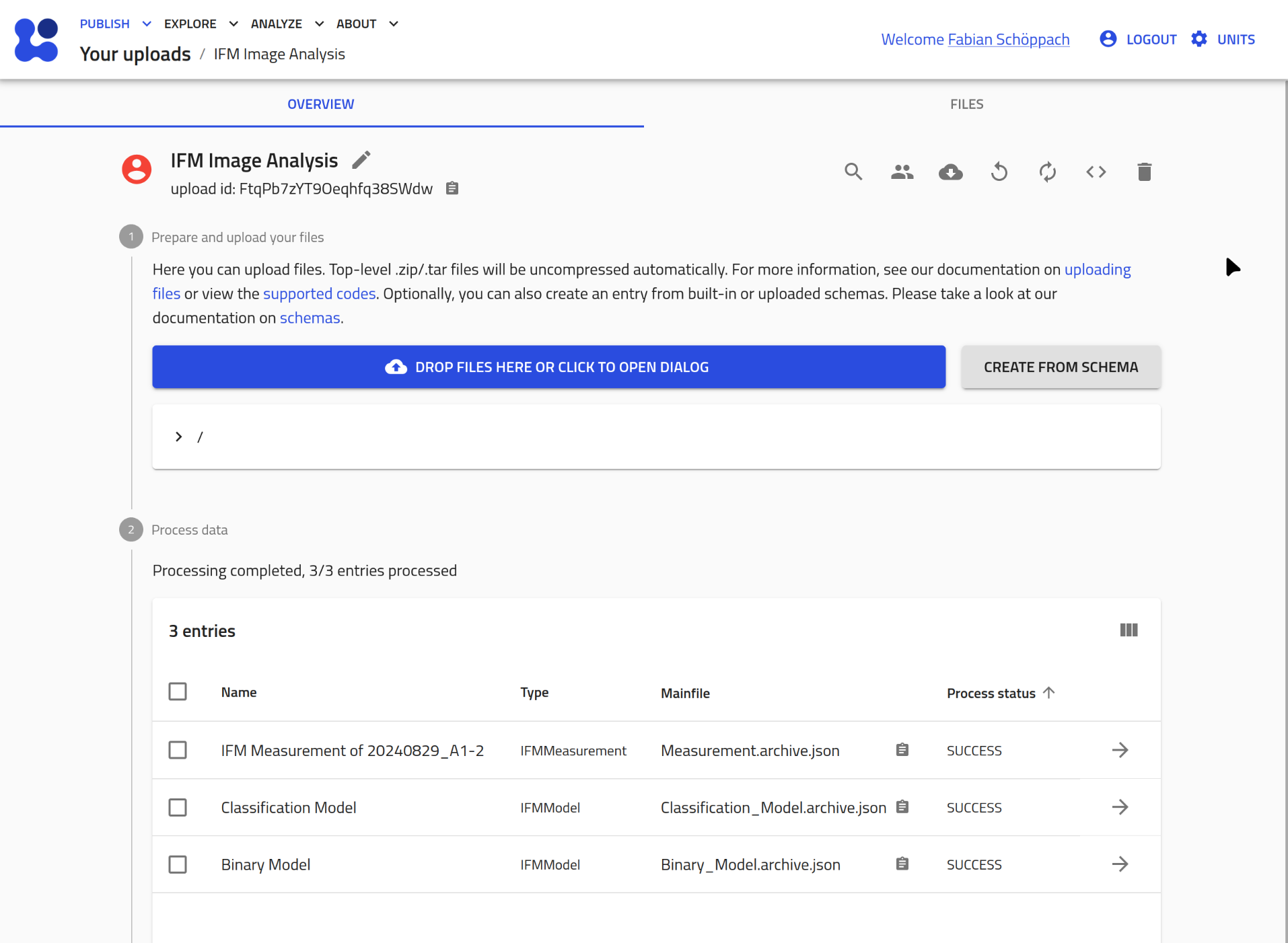Toggle the select-all checkbox in table header
This screenshot has width=1288, height=943.
click(178, 692)
